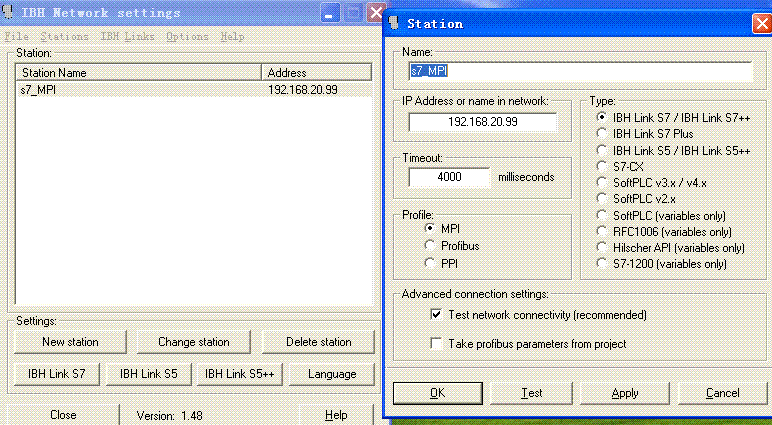Enable Take profibus parameters from project
The height and width of the screenshot is (425, 772).
(x=436, y=343)
